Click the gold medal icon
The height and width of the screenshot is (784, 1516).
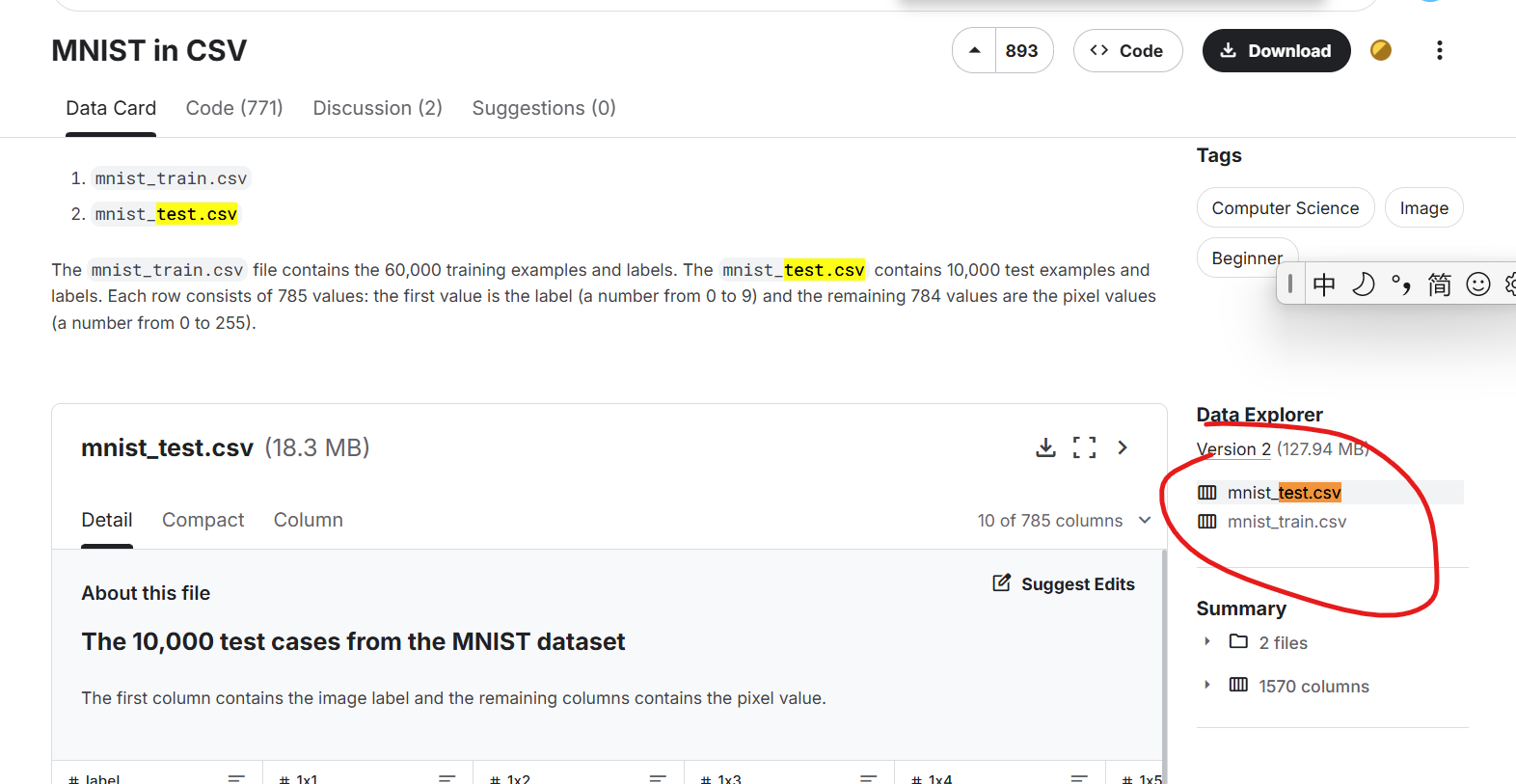click(x=1381, y=50)
